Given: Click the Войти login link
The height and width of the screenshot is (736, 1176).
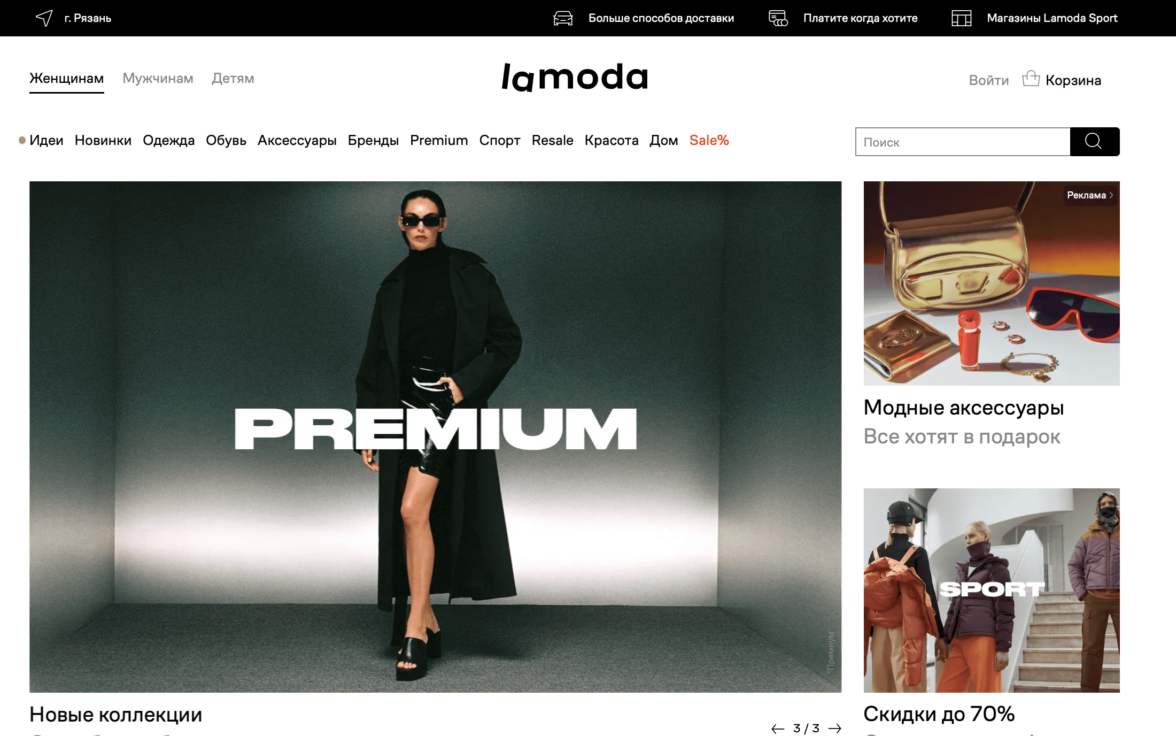Looking at the screenshot, I should [988, 80].
